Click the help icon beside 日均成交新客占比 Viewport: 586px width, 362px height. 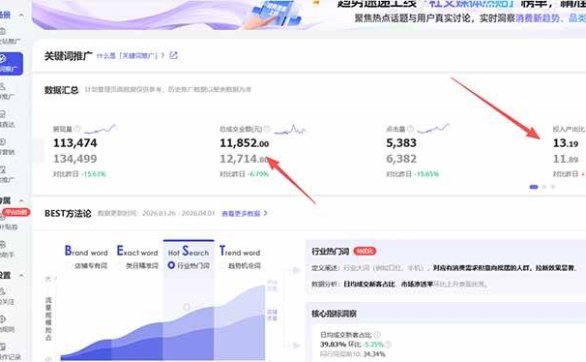pyautogui.click(x=377, y=335)
